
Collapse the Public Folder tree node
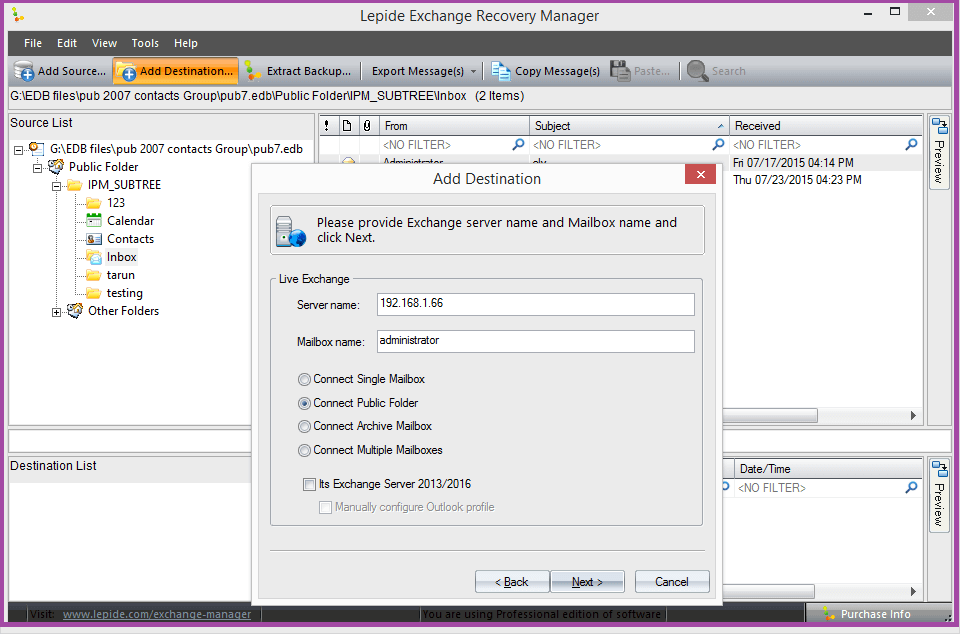tap(38, 166)
